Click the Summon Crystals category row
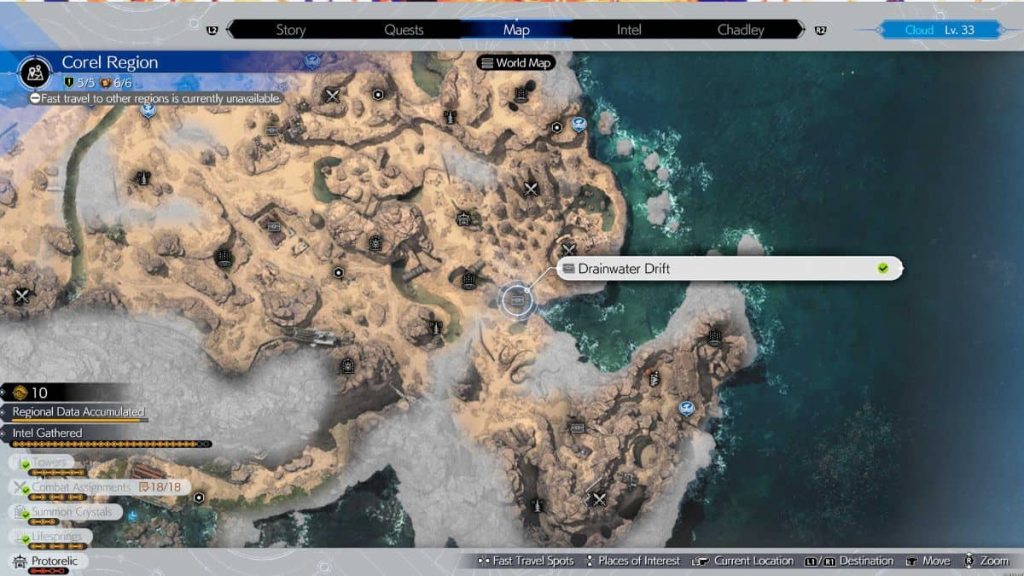 [65, 512]
